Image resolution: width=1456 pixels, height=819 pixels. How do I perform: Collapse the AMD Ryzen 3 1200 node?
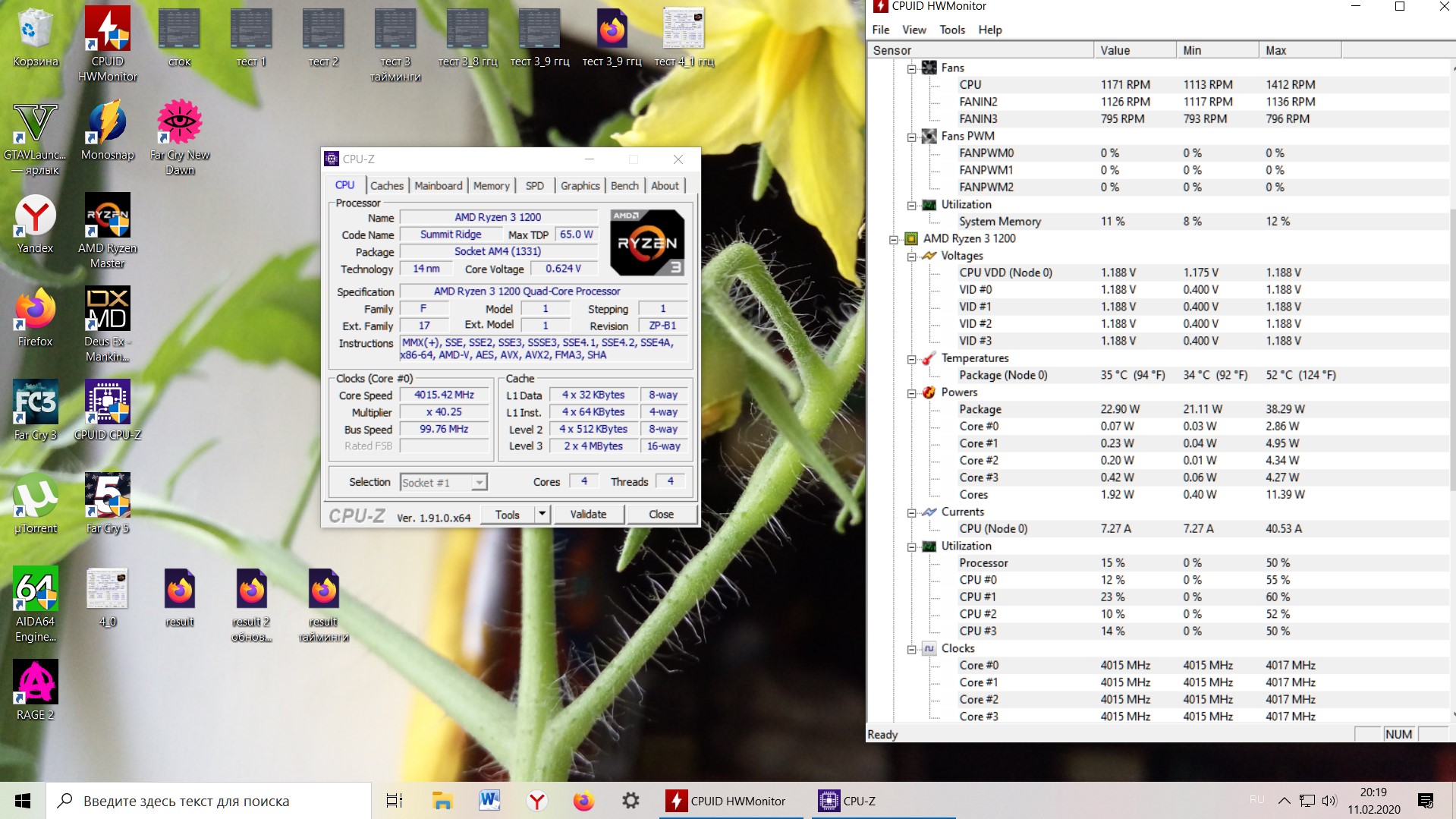point(894,239)
